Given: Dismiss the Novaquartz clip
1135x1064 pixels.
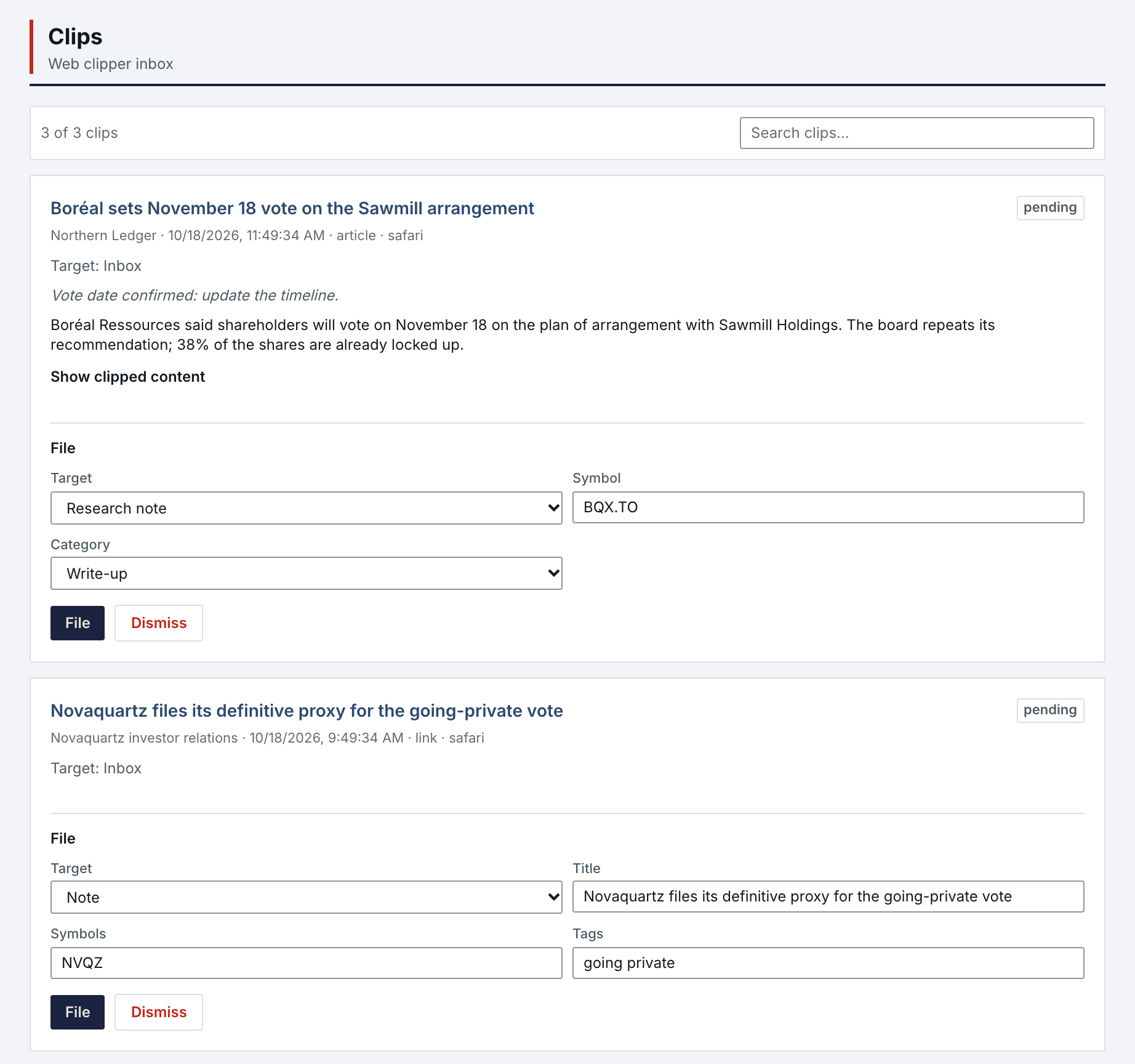Looking at the screenshot, I should [159, 1012].
